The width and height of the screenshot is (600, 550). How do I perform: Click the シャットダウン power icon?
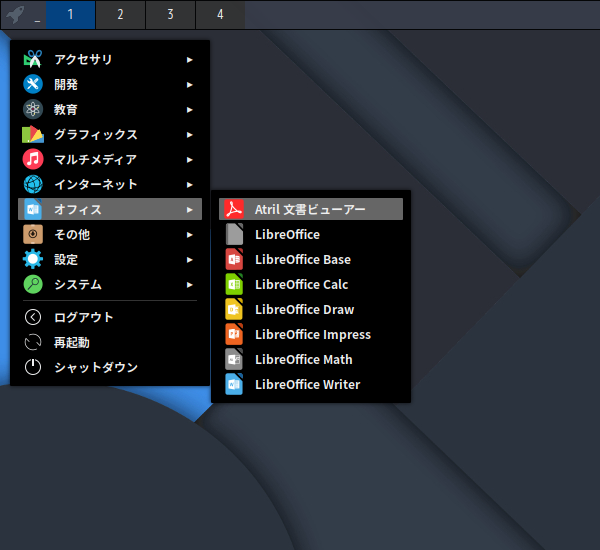[x=33, y=367]
